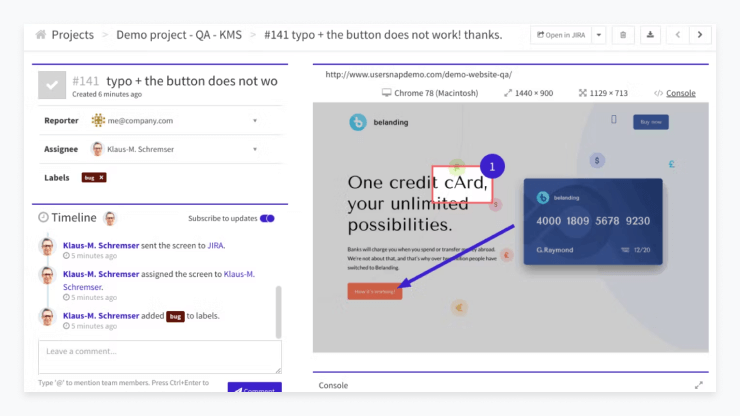Screen dimensions: 740x416
Task: Download the screen via download icon
Action: (x=650, y=35)
